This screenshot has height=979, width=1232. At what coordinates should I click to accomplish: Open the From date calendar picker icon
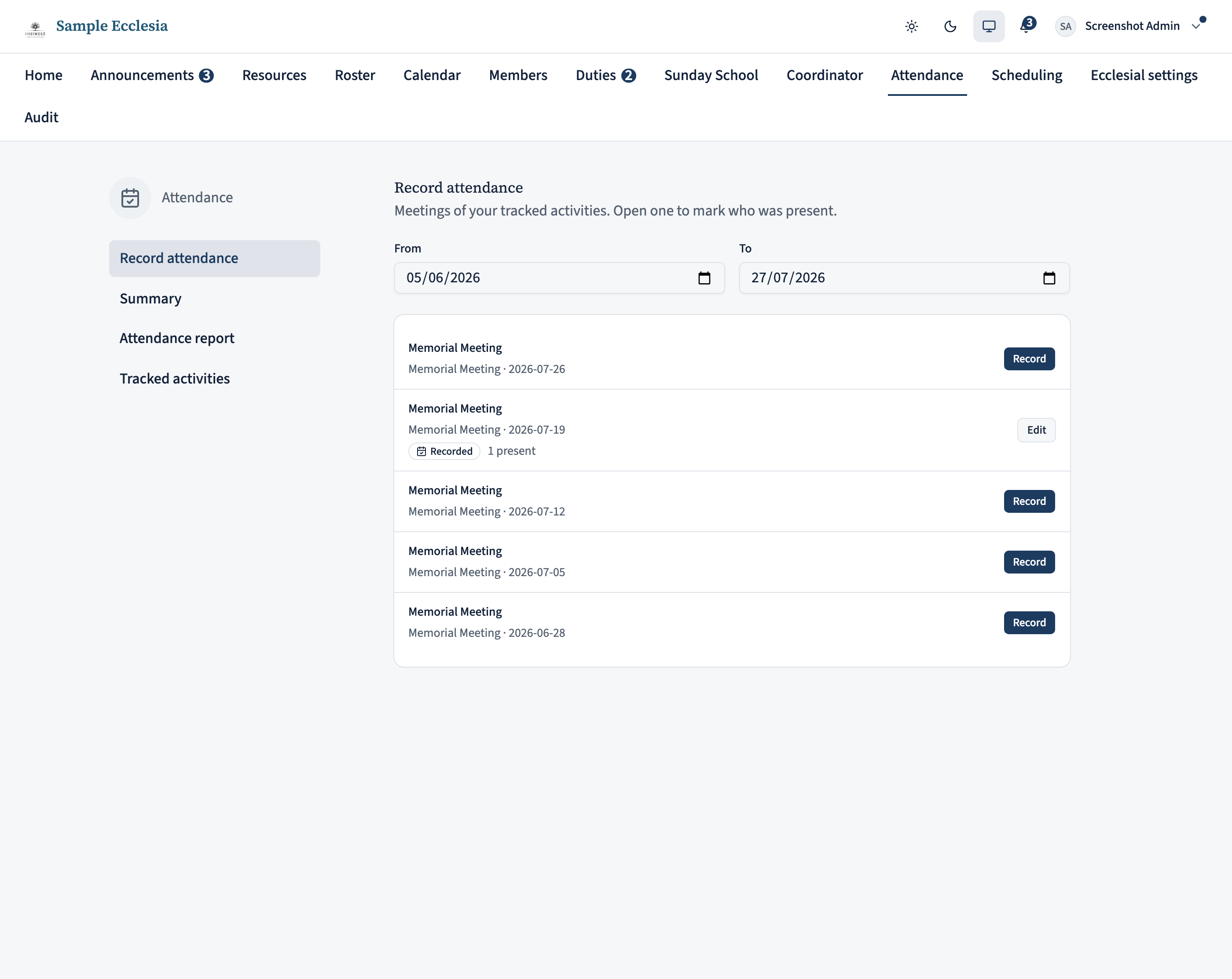(704, 278)
